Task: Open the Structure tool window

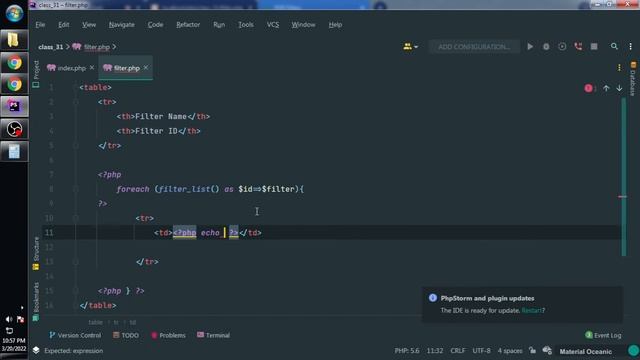Action: (x=36, y=253)
